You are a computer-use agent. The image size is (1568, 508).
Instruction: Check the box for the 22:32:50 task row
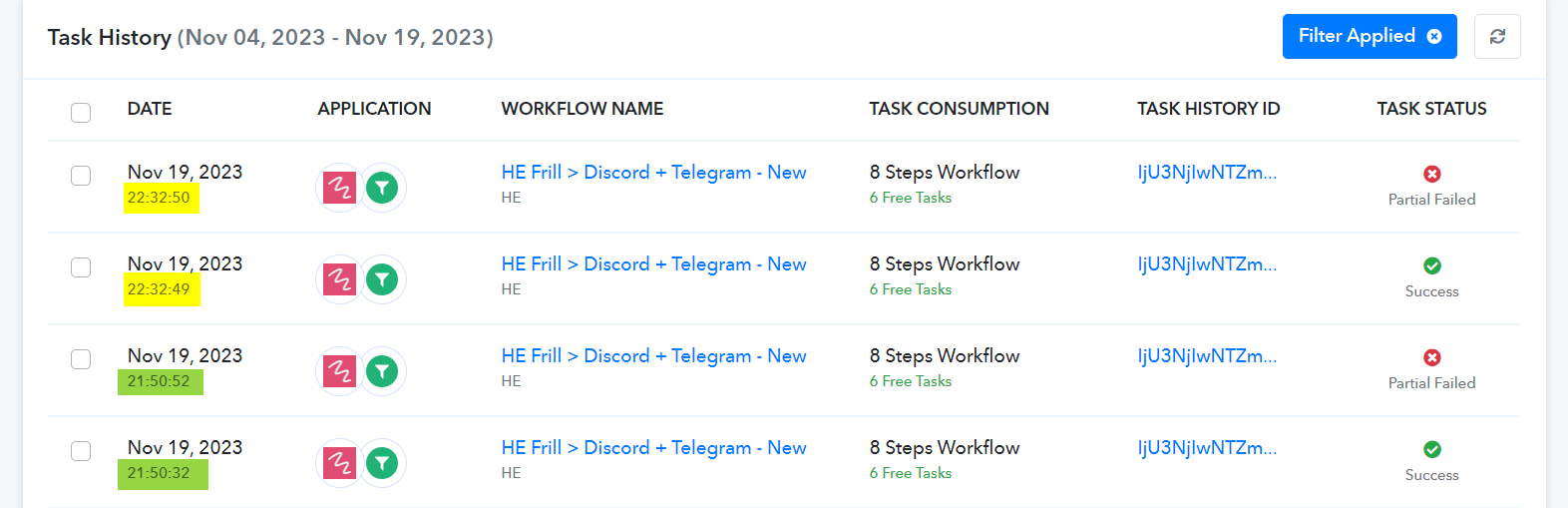pos(81,176)
